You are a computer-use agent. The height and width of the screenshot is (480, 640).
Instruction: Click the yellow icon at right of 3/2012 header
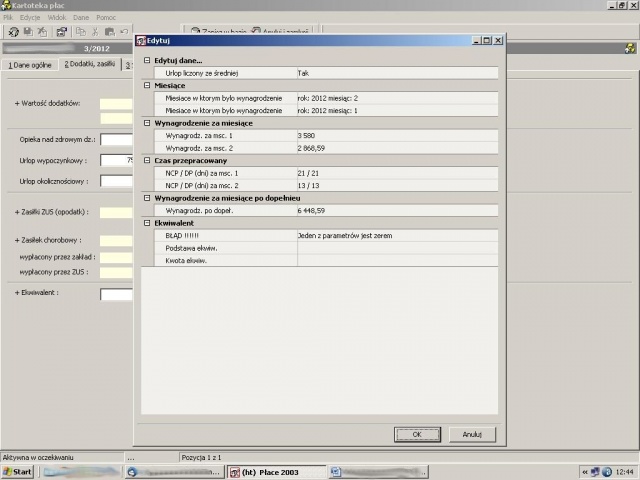pos(630,48)
